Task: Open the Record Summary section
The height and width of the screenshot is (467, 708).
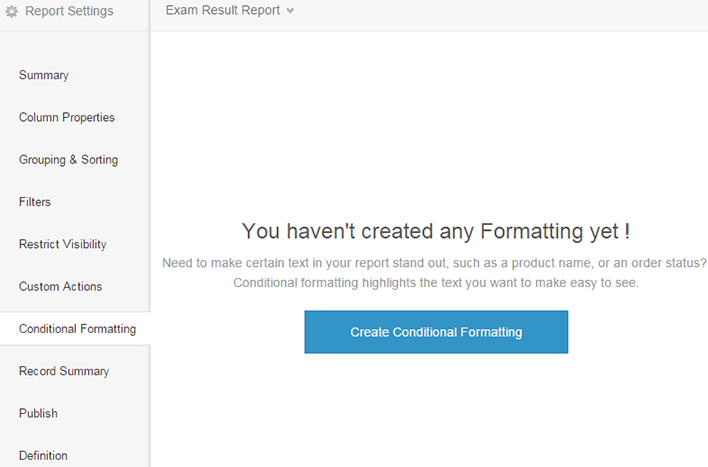Action: pyautogui.click(x=64, y=371)
